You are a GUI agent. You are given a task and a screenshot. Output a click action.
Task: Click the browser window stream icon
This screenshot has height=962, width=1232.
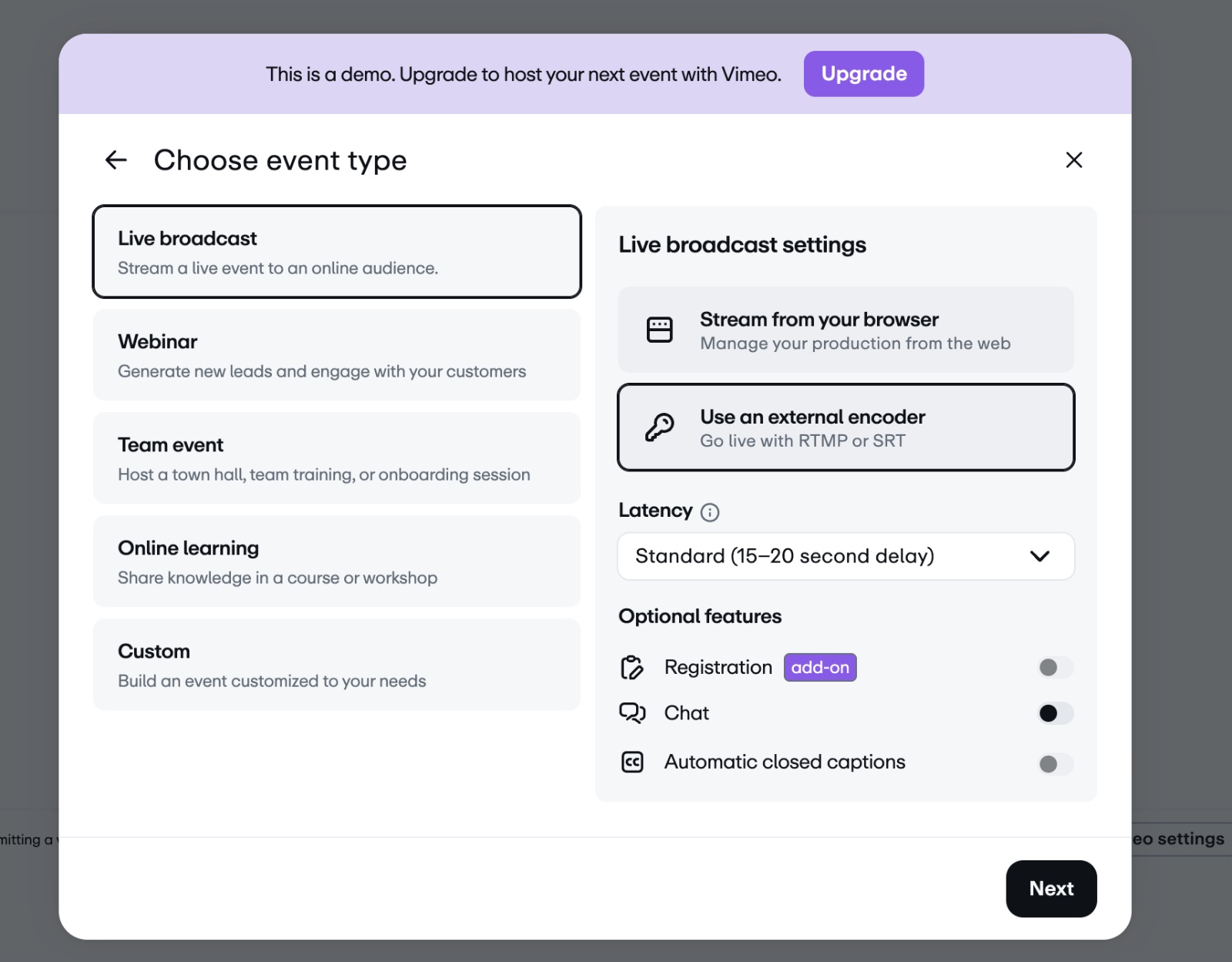tap(659, 330)
